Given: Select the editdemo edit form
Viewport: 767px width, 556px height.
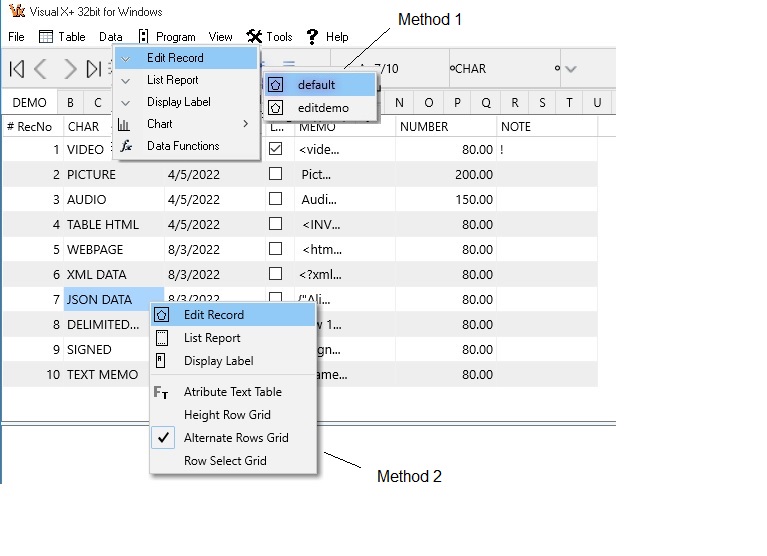Looking at the screenshot, I should 321,108.
